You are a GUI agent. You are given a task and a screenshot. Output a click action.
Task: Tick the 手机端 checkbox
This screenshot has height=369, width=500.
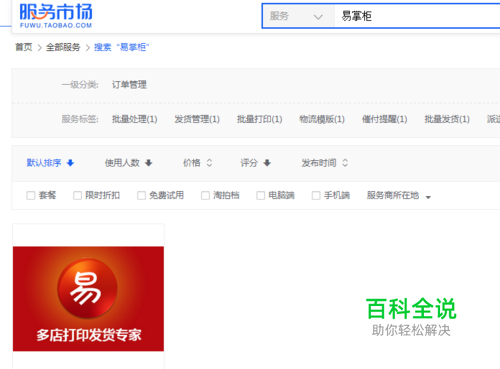pos(316,195)
